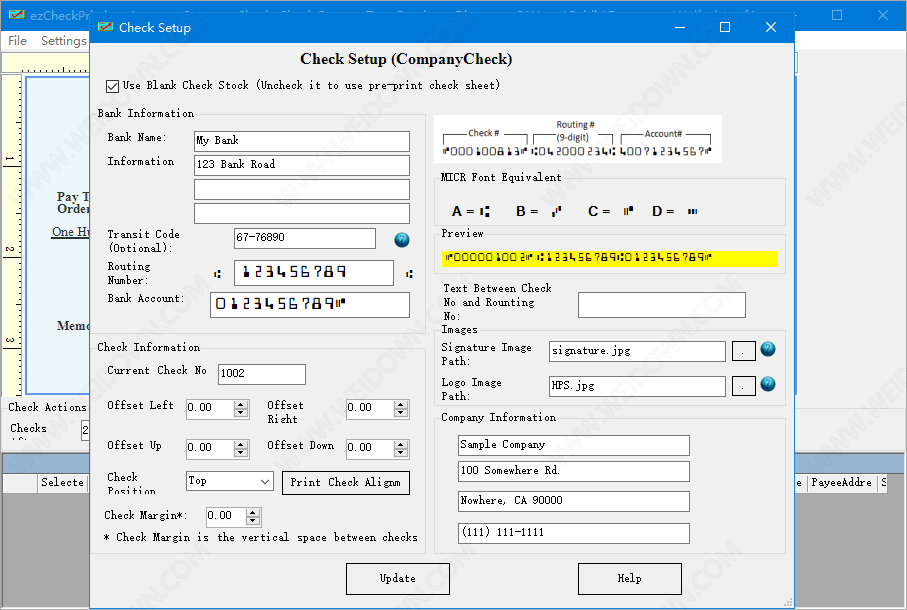Viewport: 907px width, 610px height.
Task: Open the Settings menu in ezCheckPrinting
Action: [64, 40]
